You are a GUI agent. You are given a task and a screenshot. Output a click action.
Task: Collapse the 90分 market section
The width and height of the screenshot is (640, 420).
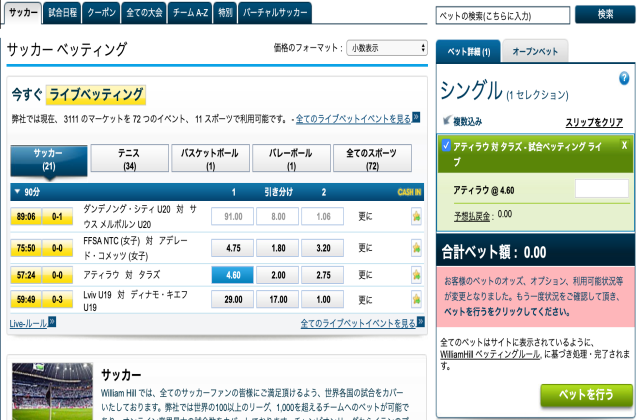click(x=17, y=191)
